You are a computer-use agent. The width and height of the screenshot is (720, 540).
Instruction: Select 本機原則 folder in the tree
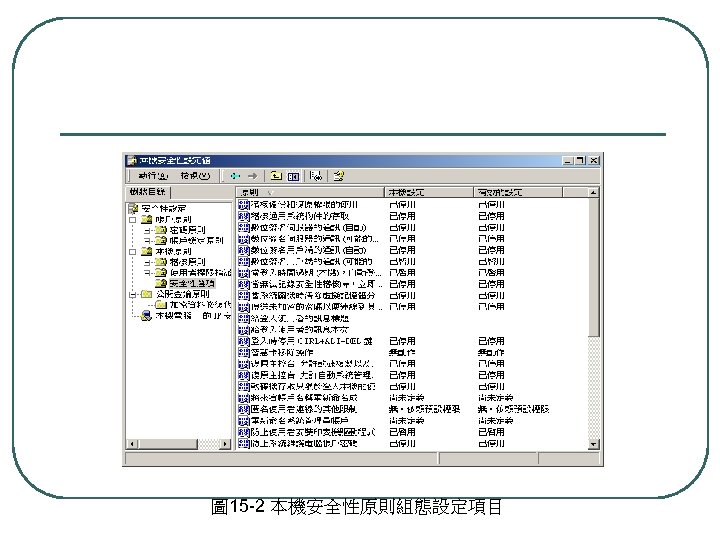(x=173, y=252)
